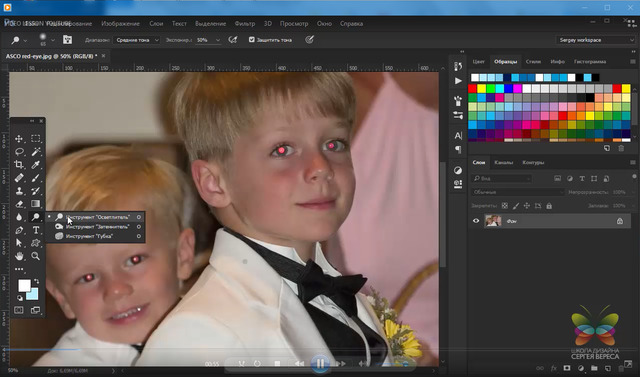Click the foreground color swatch
Screen dimensions: 640x377
coord(24,285)
